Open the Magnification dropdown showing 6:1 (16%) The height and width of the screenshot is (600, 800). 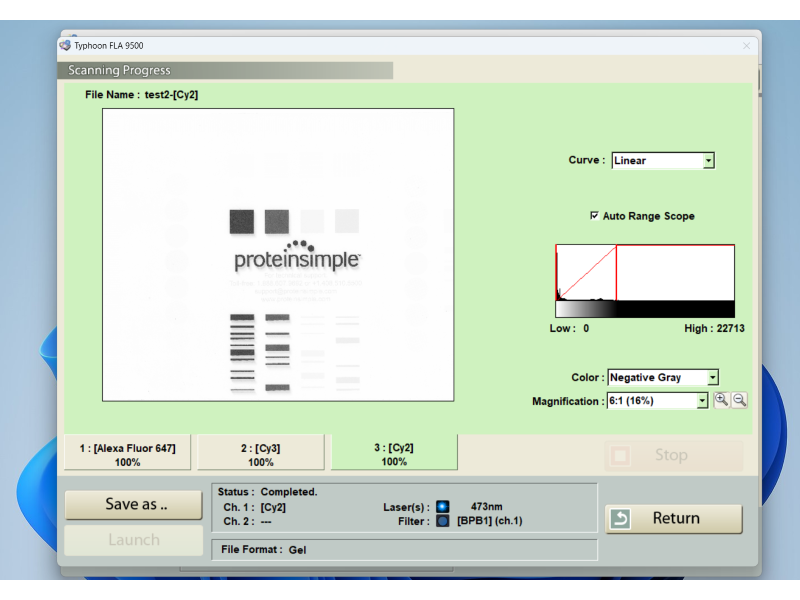[x=657, y=401]
